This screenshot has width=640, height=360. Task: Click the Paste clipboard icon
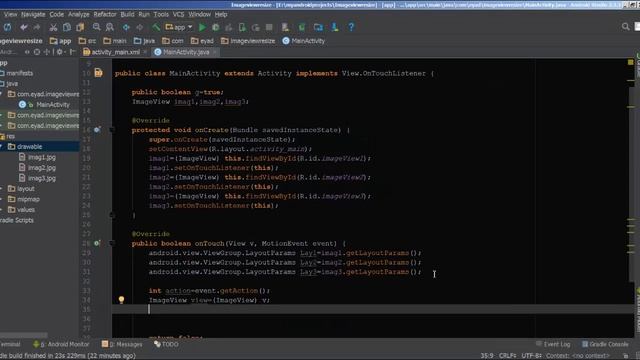click(80, 27)
